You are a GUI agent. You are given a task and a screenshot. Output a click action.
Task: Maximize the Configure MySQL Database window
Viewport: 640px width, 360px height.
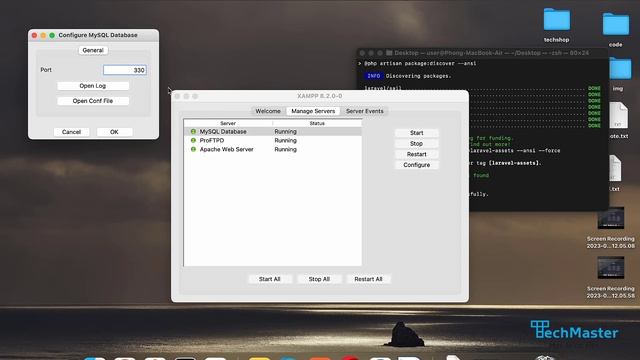[52, 36]
